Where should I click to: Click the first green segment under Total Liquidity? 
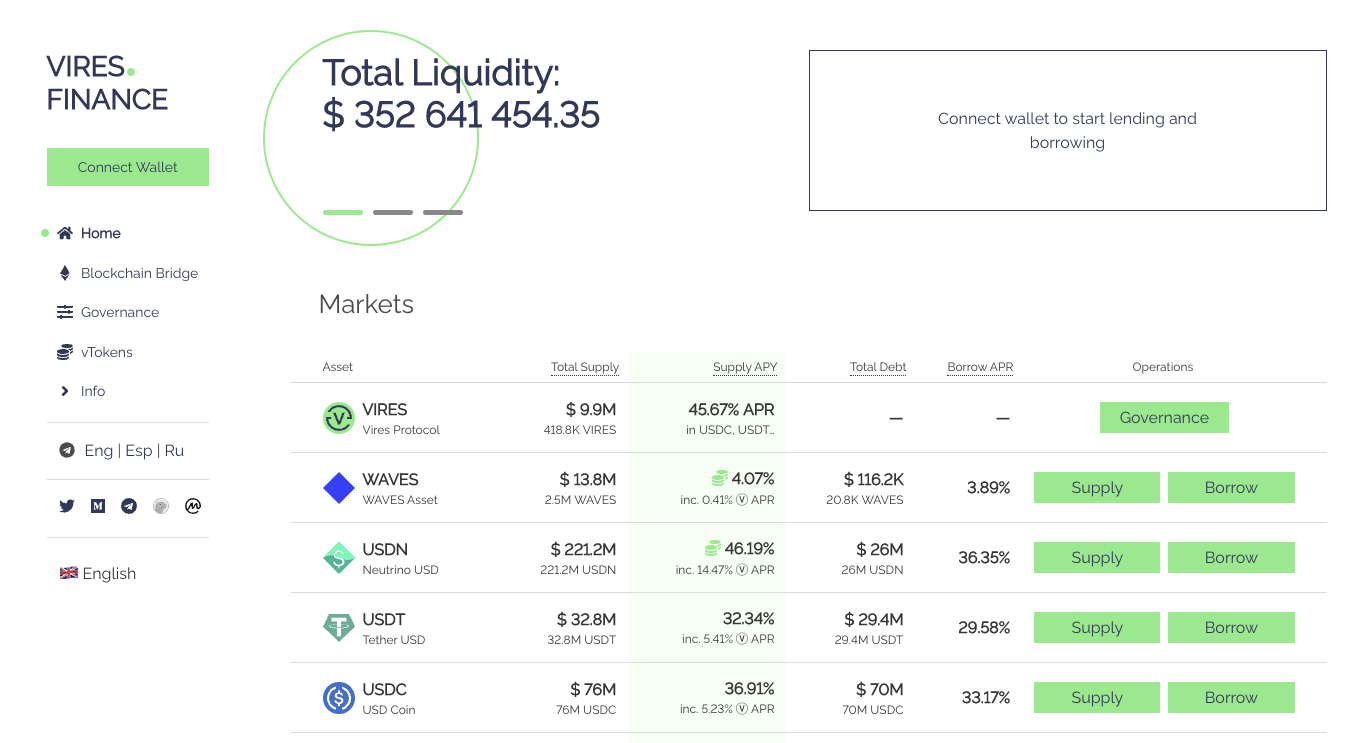(x=342, y=212)
